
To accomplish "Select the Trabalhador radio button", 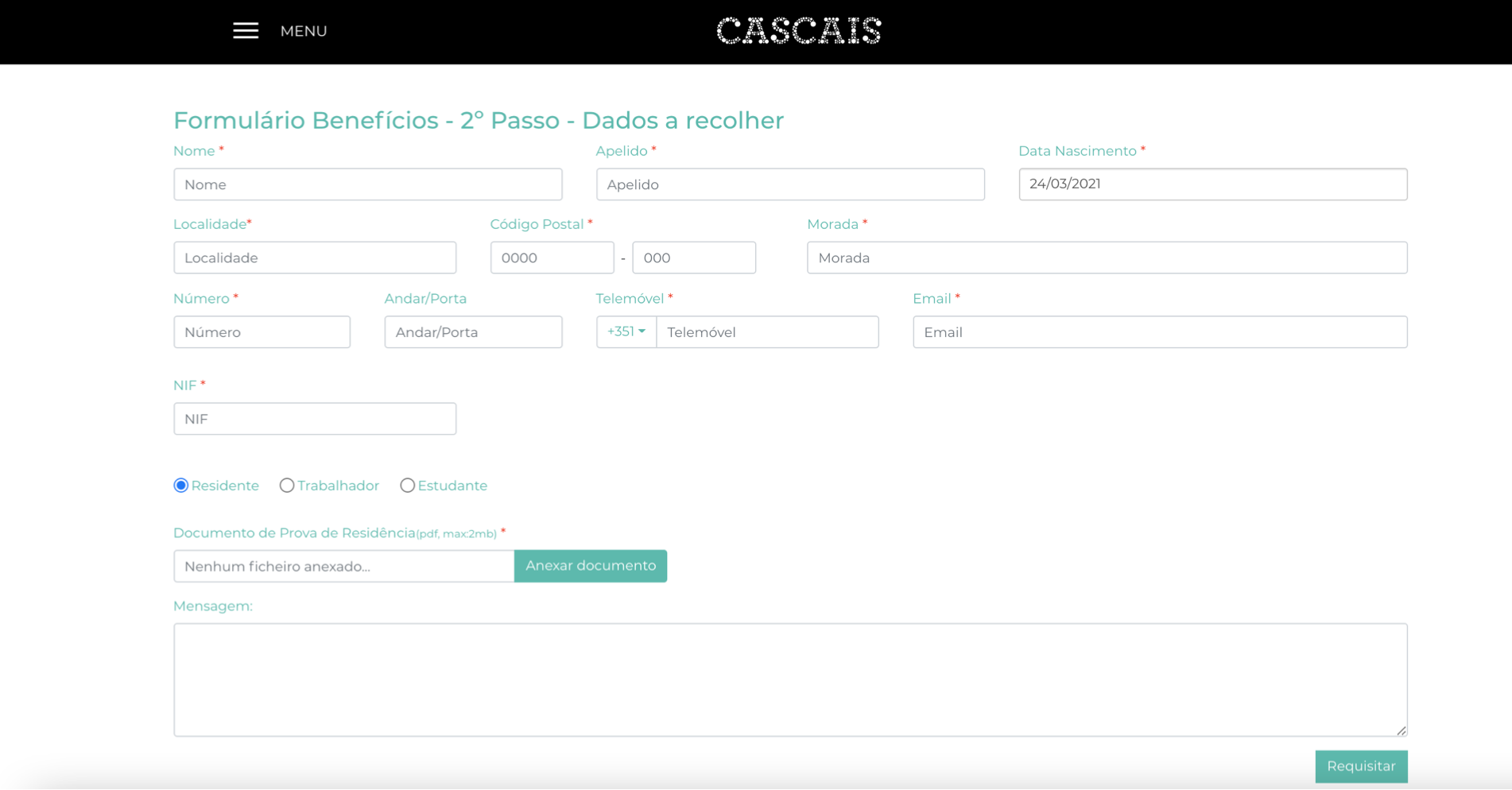I will pyautogui.click(x=287, y=486).
